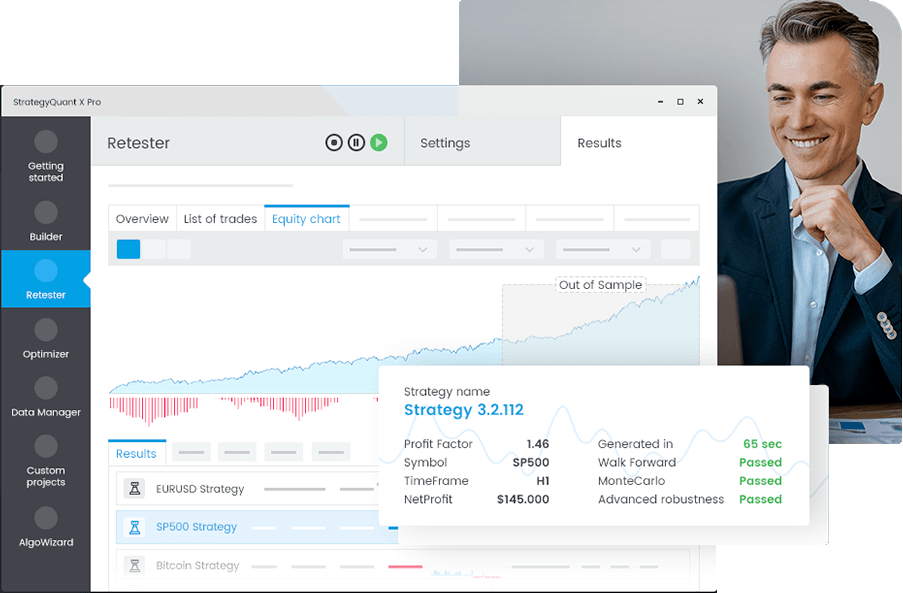Click the MonteCarlo Passed status
Viewport: 903px width, 593px height.
coord(760,481)
